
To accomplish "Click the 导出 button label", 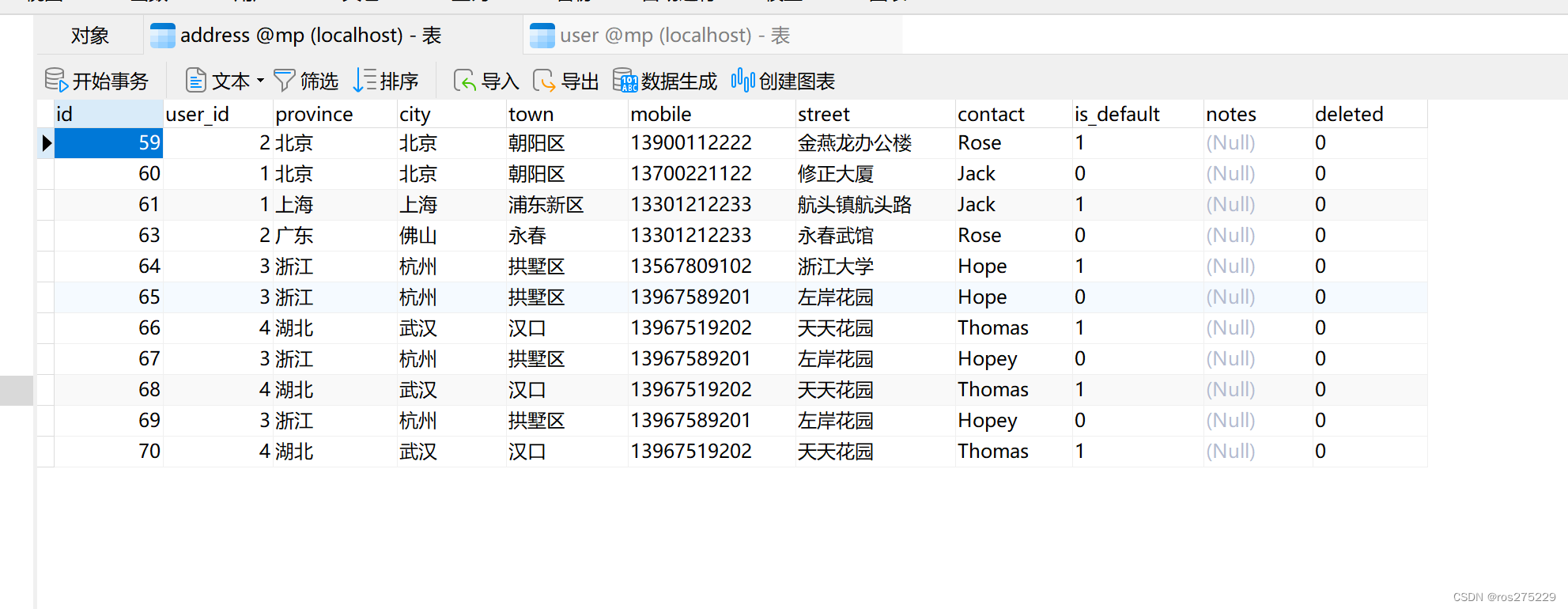I will (580, 81).
